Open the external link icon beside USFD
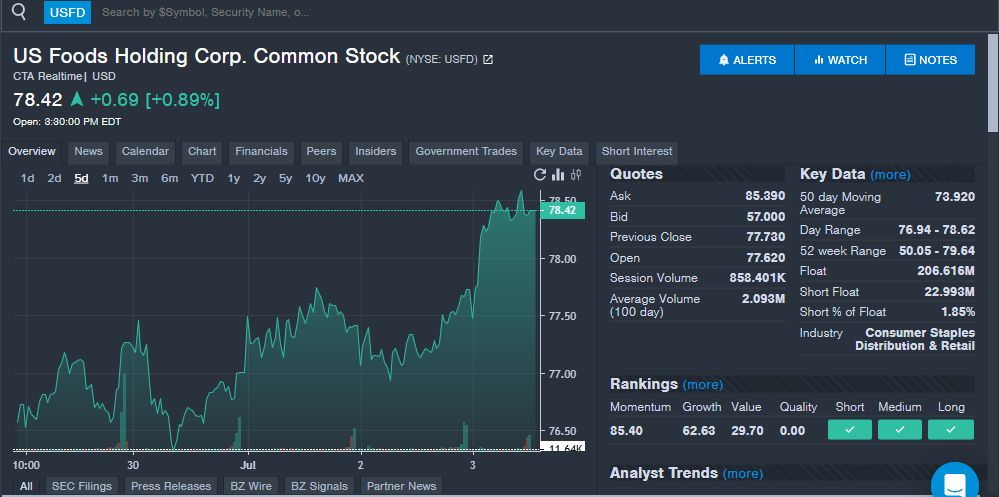This screenshot has height=497, width=999. tap(488, 59)
